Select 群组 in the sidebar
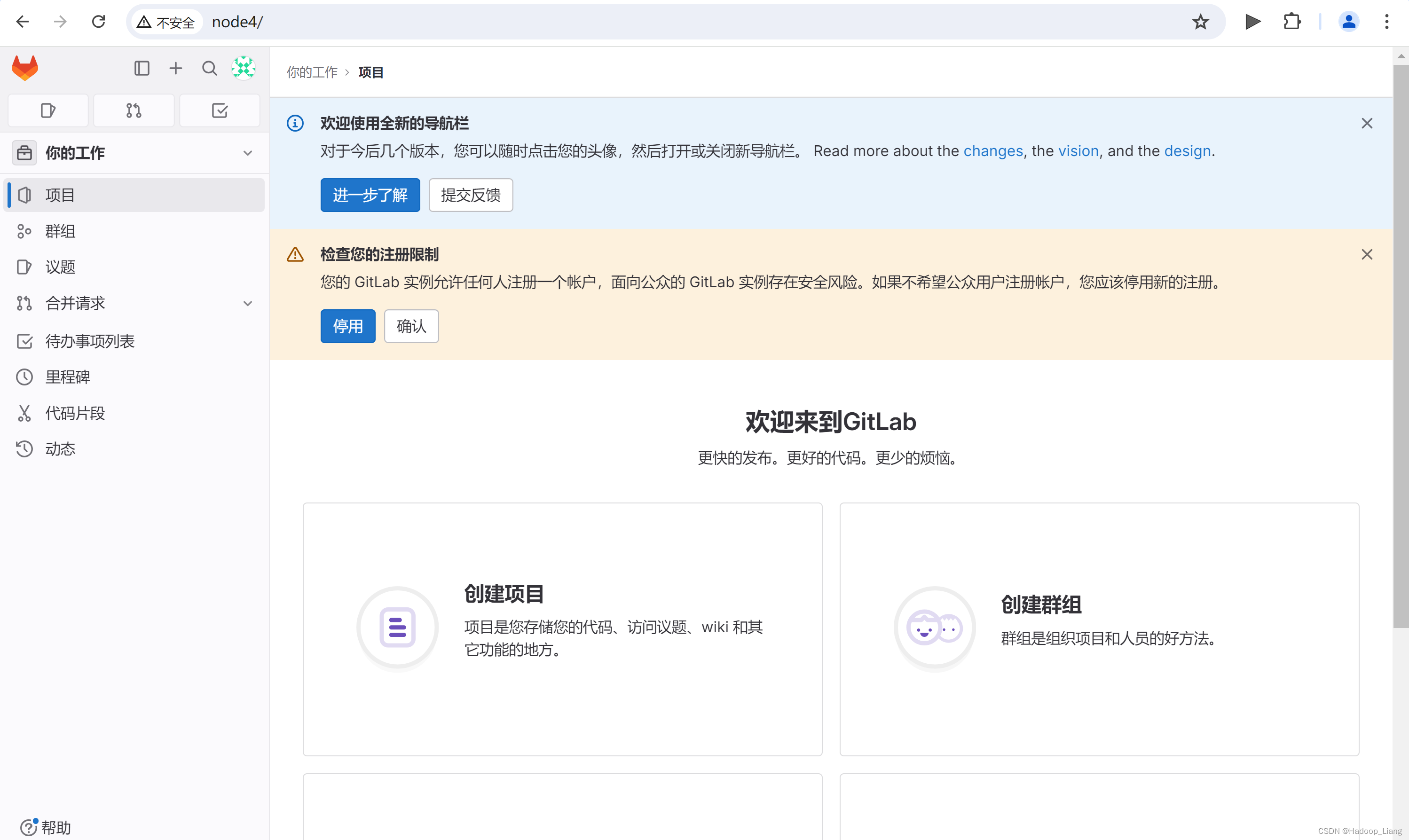The height and width of the screenshot is (840, 1409). coord(60,231)
